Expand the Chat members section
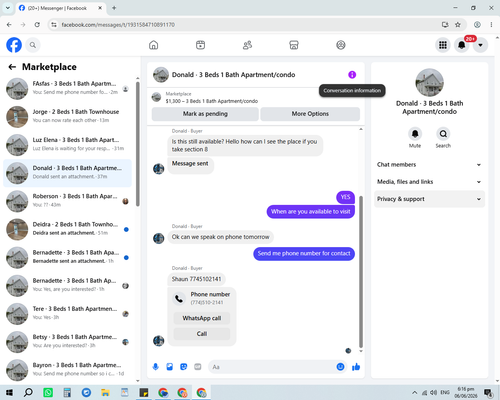The height and width of the screenshot is (400, 500). coord(429,165)
